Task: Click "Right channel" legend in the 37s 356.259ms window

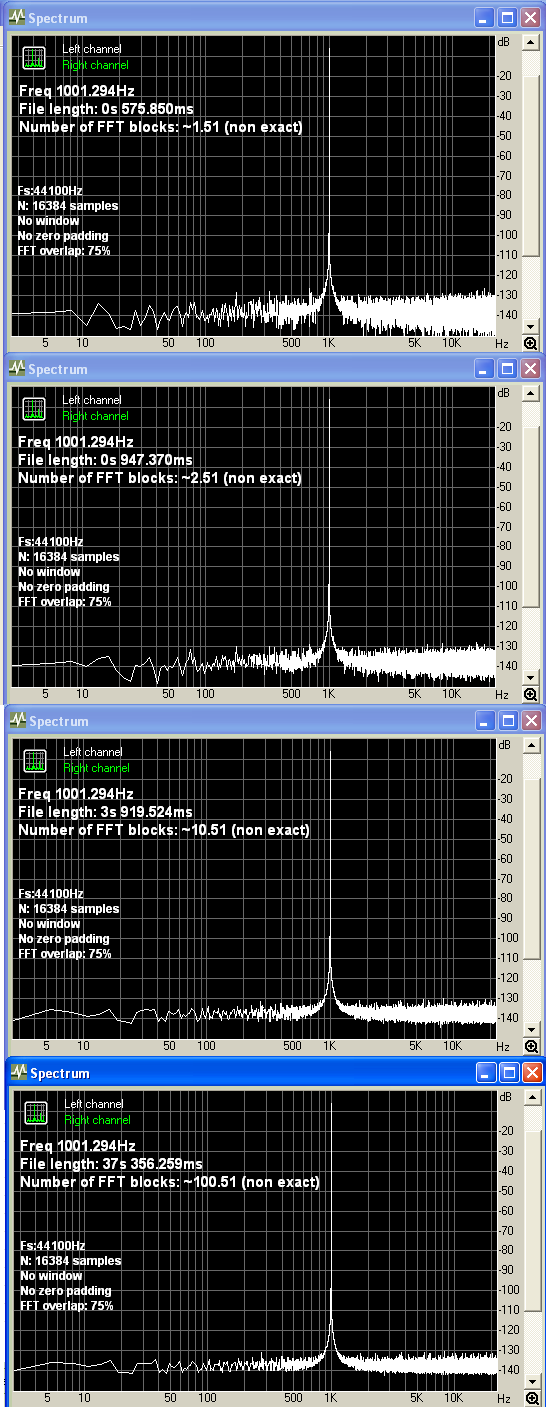Action: [x=96, y=1120]
